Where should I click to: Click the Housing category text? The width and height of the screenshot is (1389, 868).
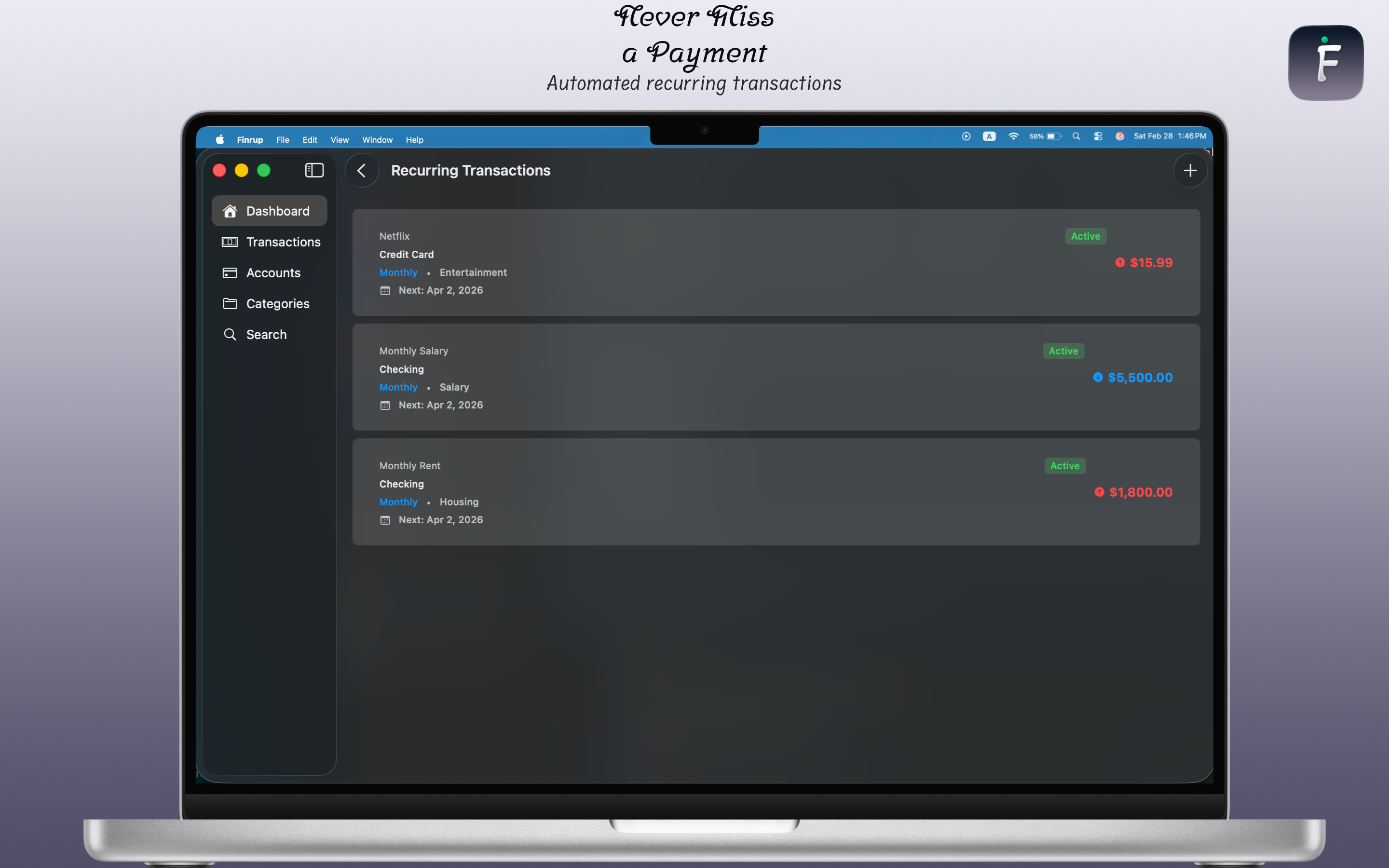459,502
